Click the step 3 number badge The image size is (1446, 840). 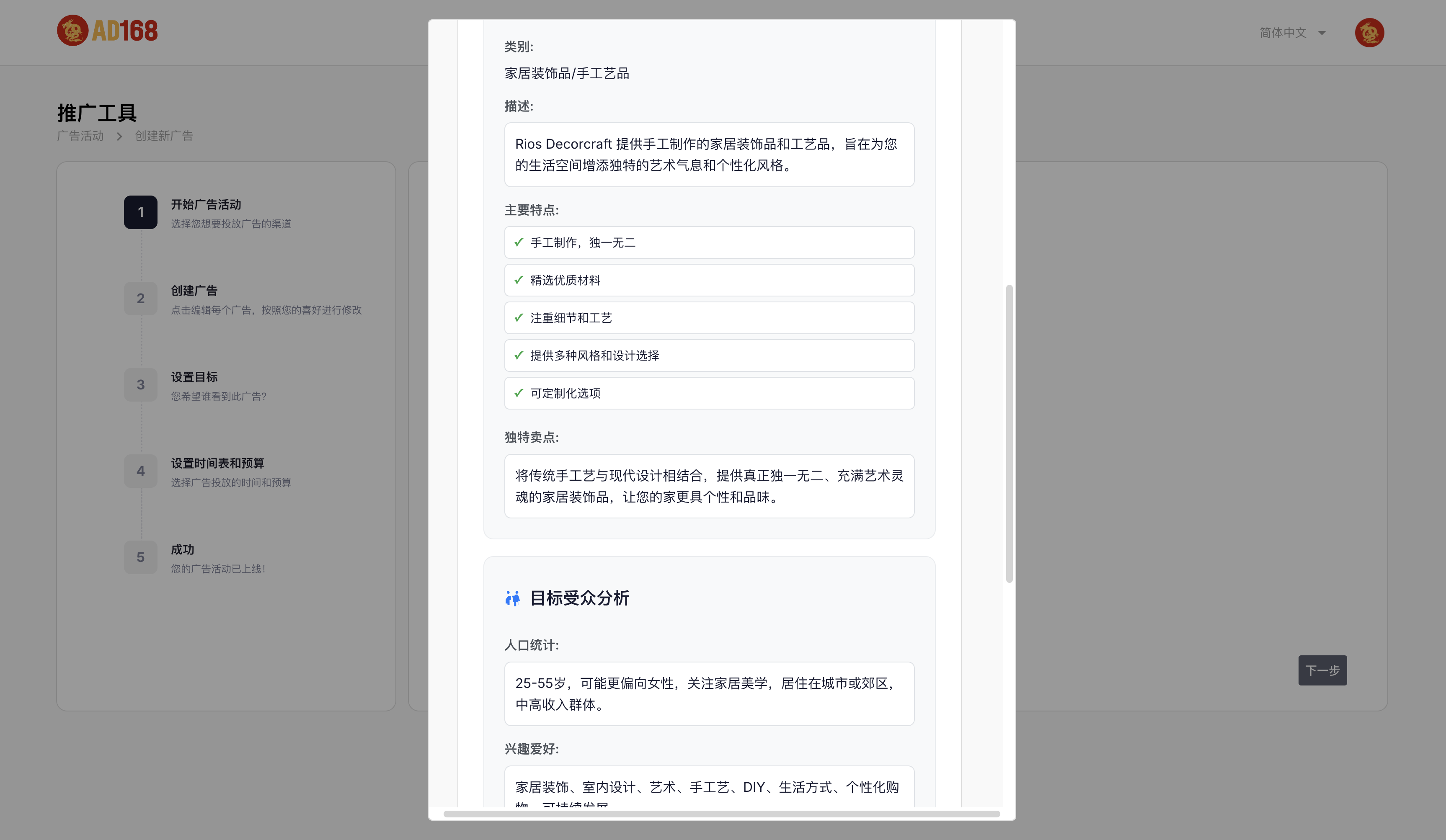pos(141,384)
